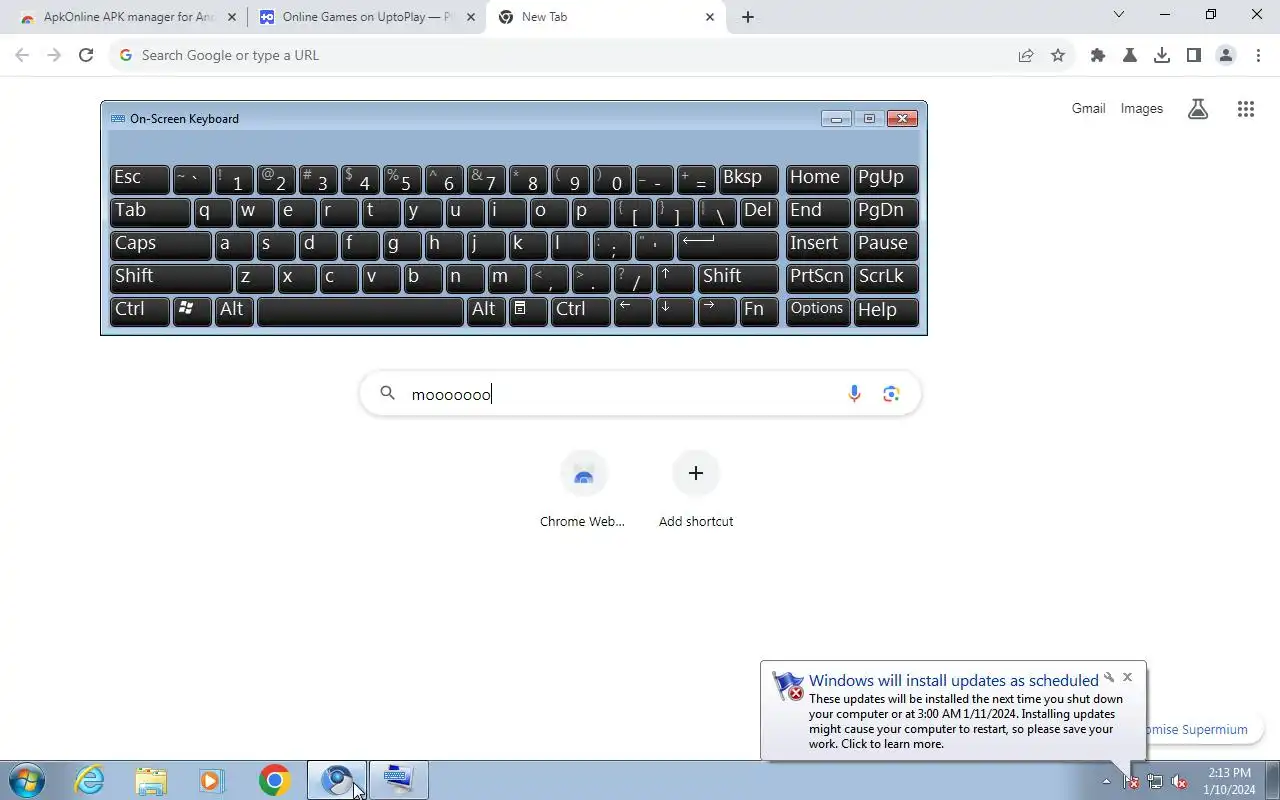Start voice search with microphone icon

tap(854, 394)
